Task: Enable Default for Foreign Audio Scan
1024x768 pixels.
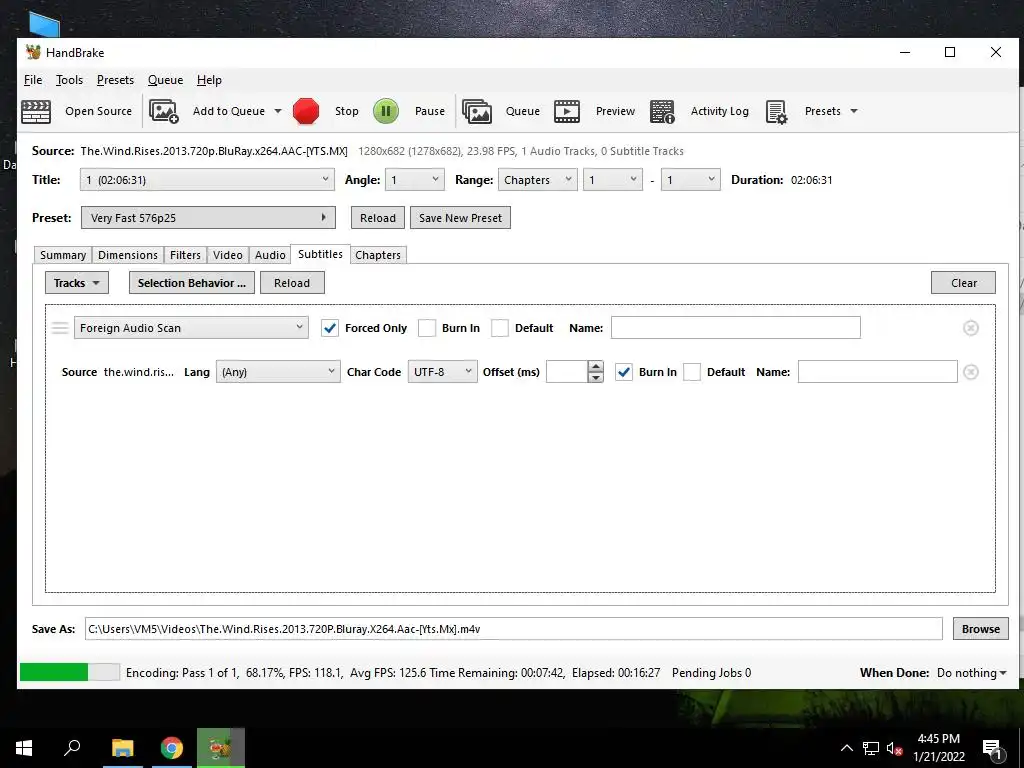Action: pyautogui.click(x=500, y=328)
